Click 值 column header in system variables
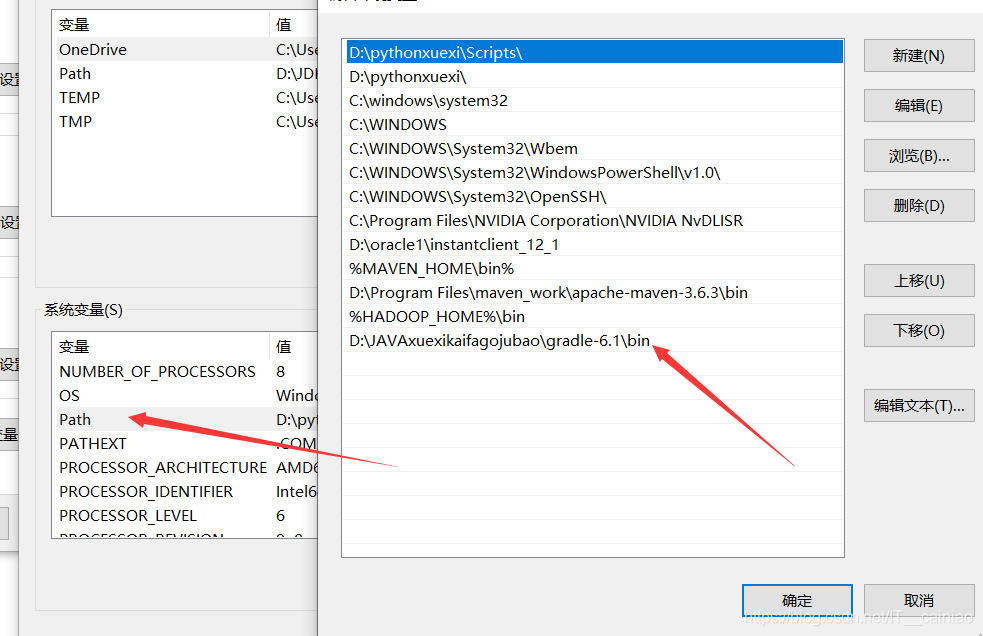Screen dimensions: 983x636 pyautogui.click(x=295, y=346)
